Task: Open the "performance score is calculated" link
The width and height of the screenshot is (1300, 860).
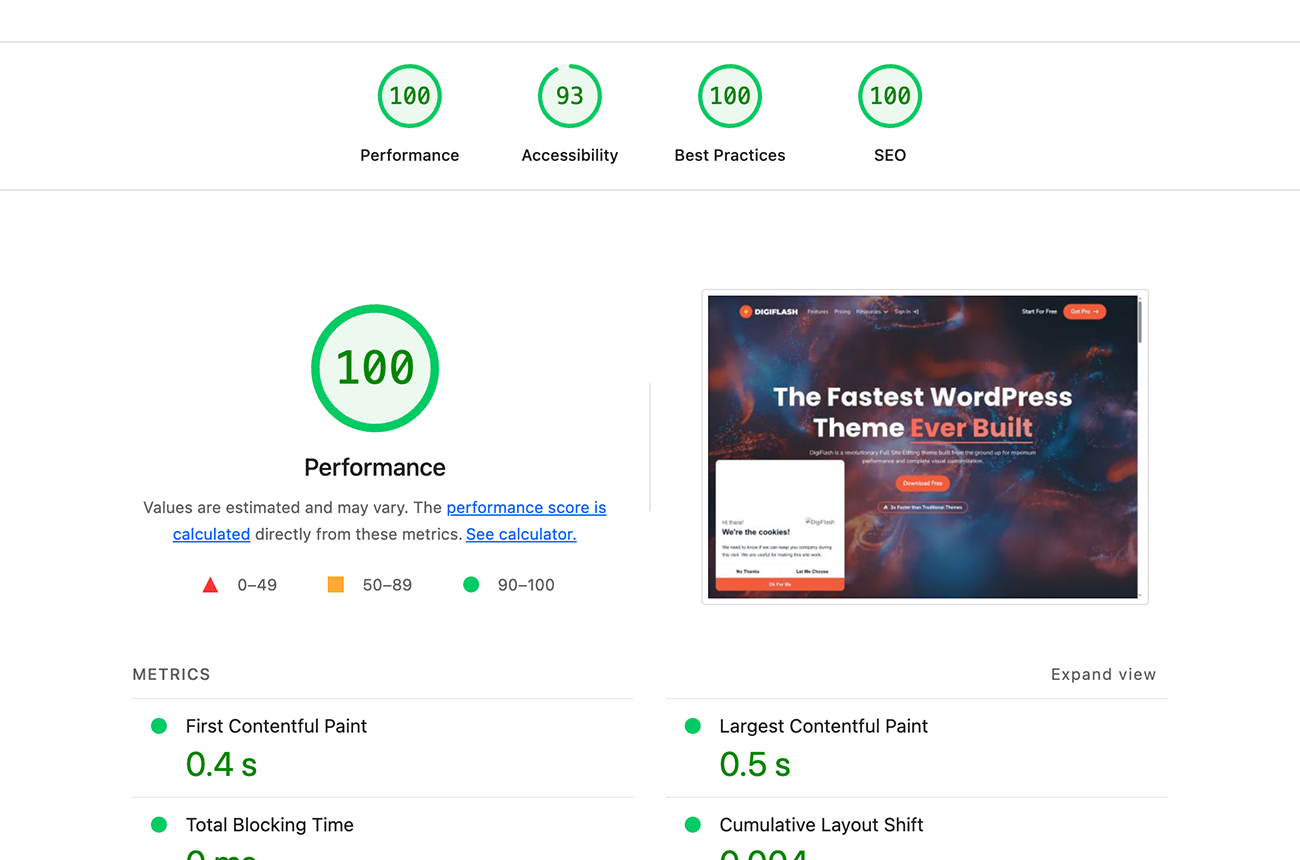Action: [526, 508]
